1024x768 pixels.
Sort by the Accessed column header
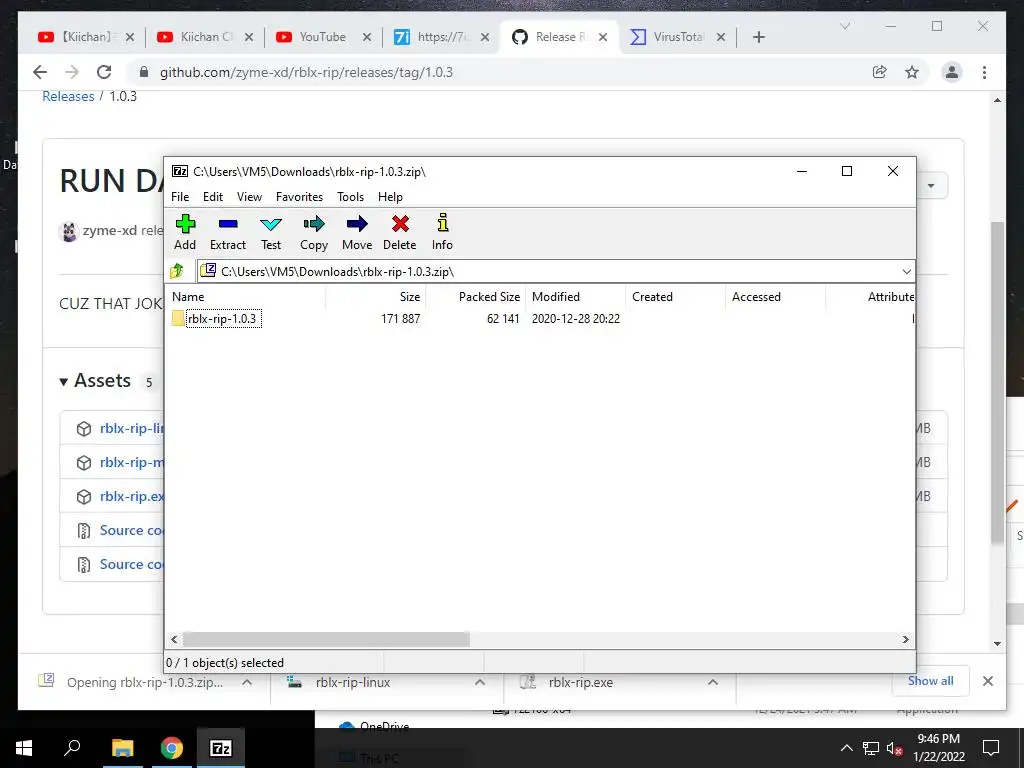[775, 296]
